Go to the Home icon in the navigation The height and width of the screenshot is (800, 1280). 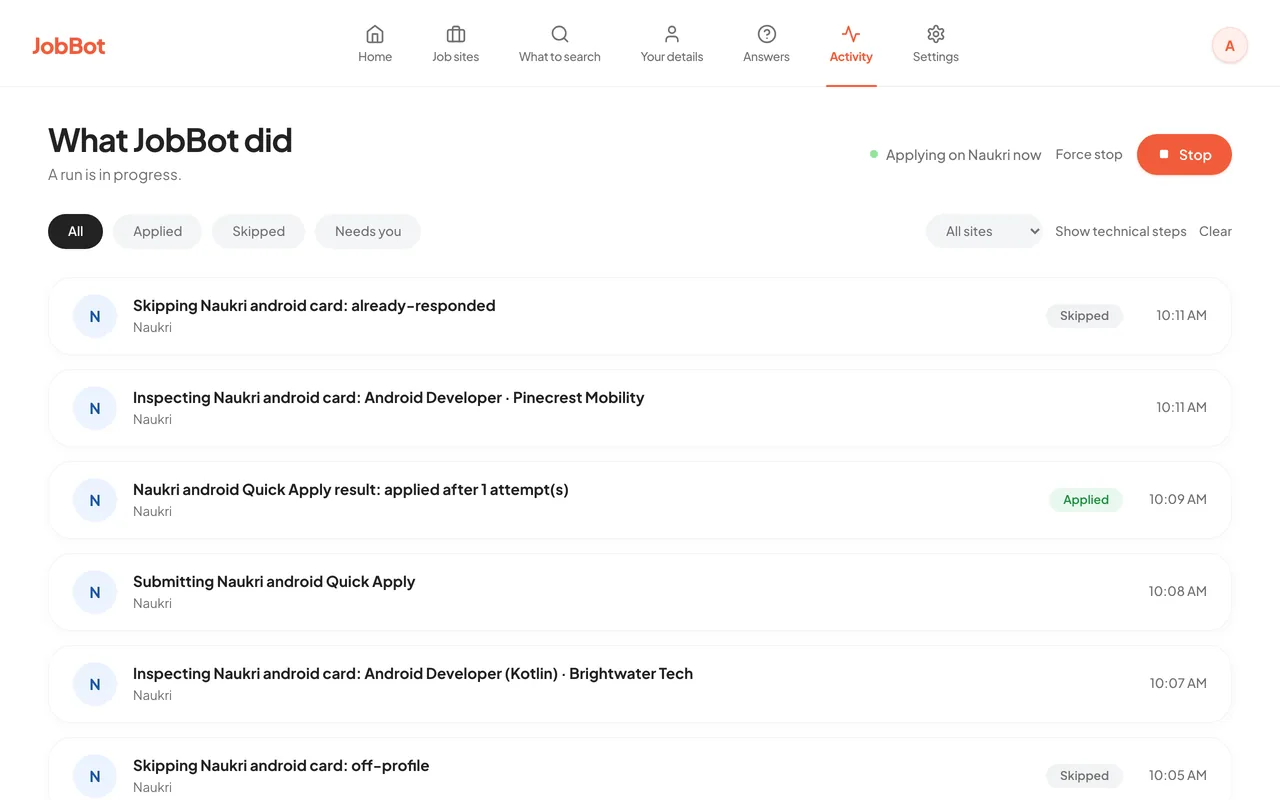375,34
